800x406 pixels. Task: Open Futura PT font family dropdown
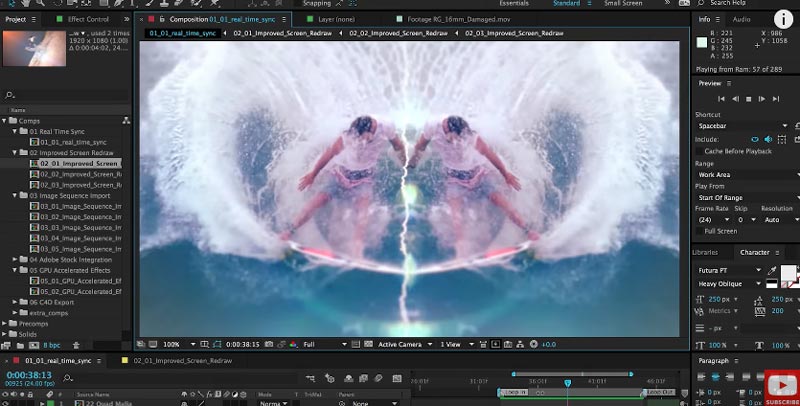pyautogui.click(x=729, y=270)
